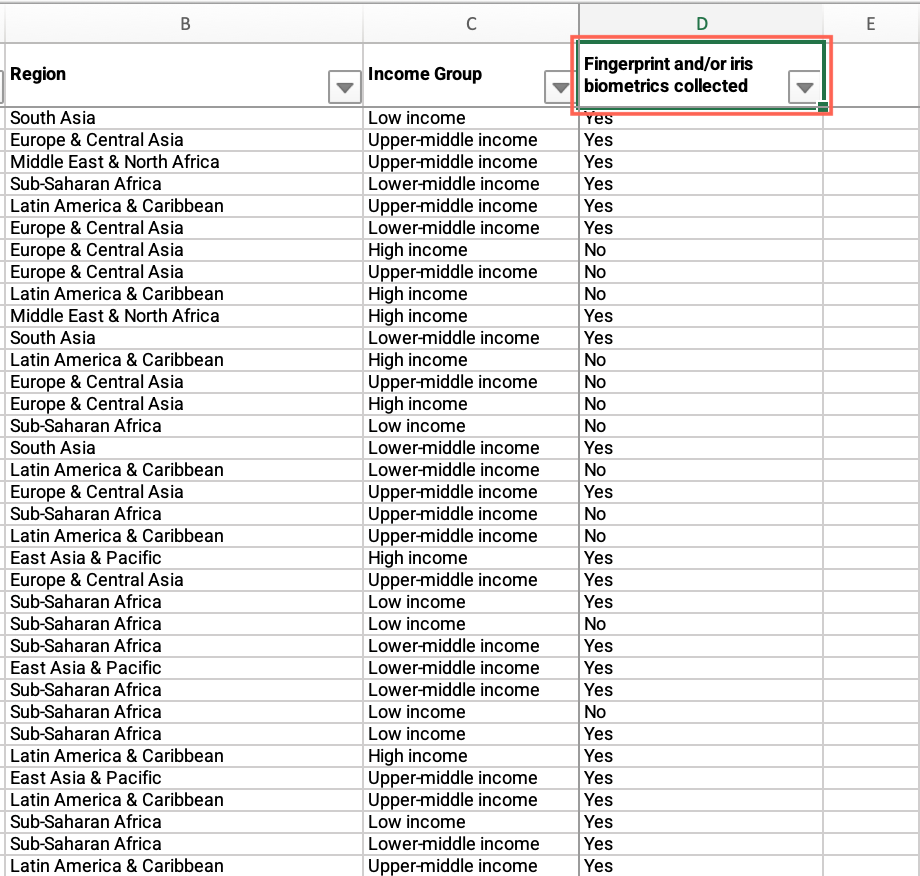Select Yes in Middle East Upper-middle income row
920x876 pixels.
(701, 162)
